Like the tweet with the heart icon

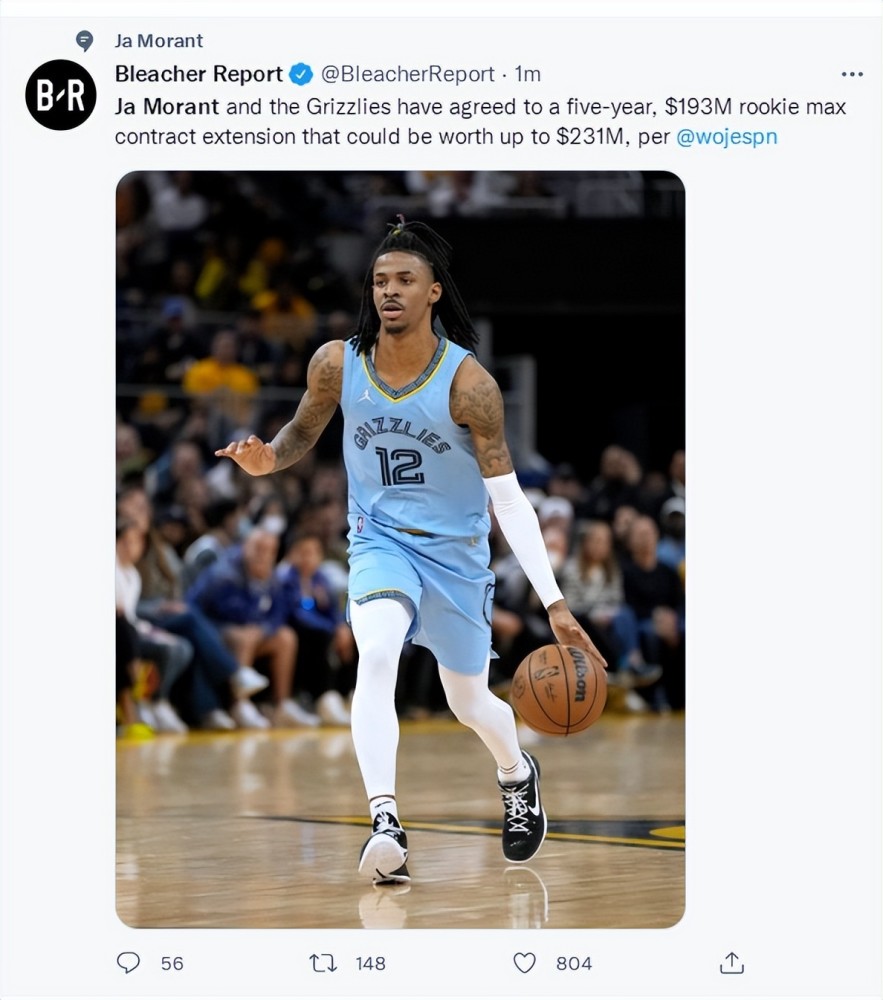tap(525, 963)
